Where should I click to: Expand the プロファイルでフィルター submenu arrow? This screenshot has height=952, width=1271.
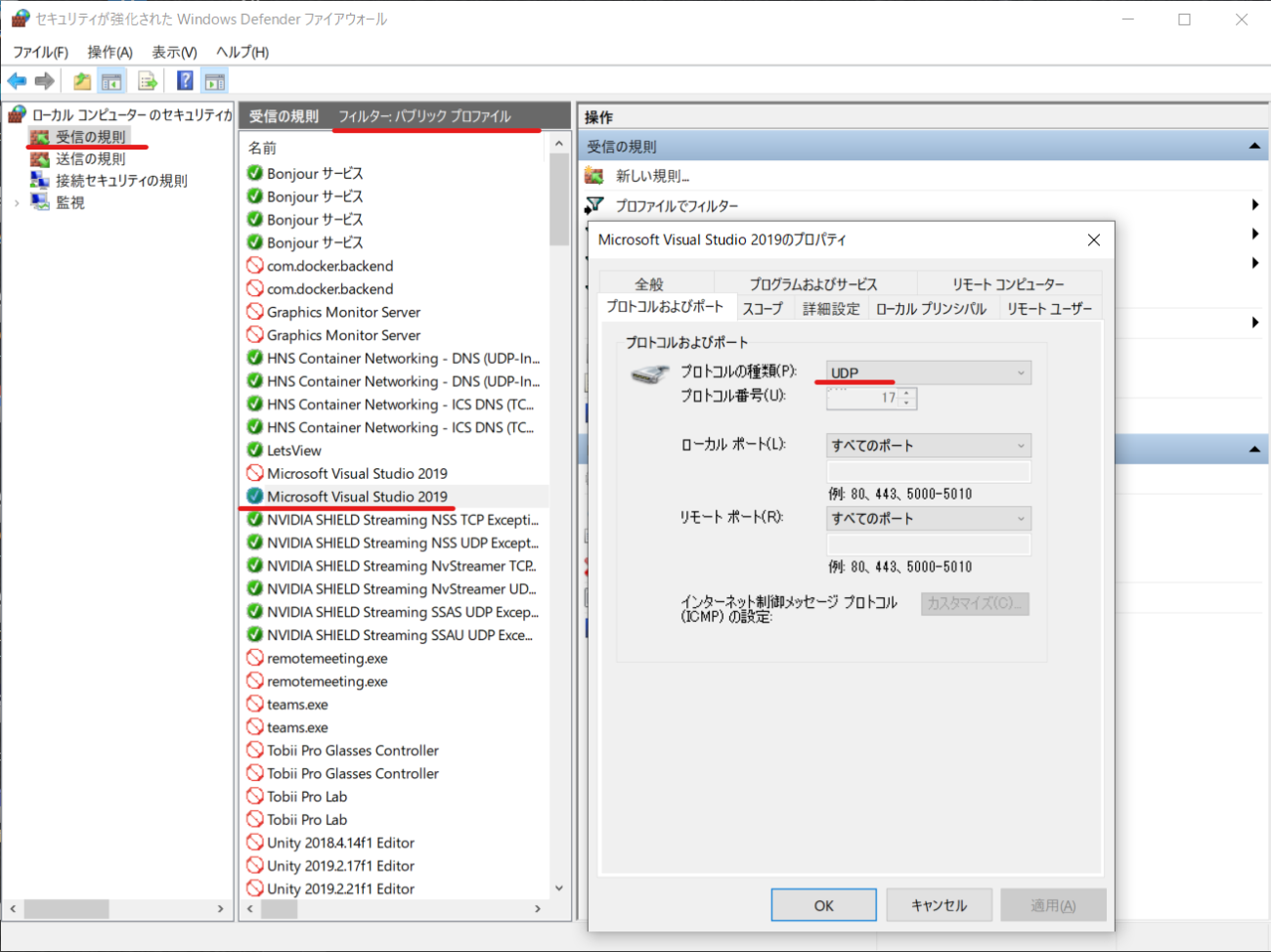click(1255, 205)
